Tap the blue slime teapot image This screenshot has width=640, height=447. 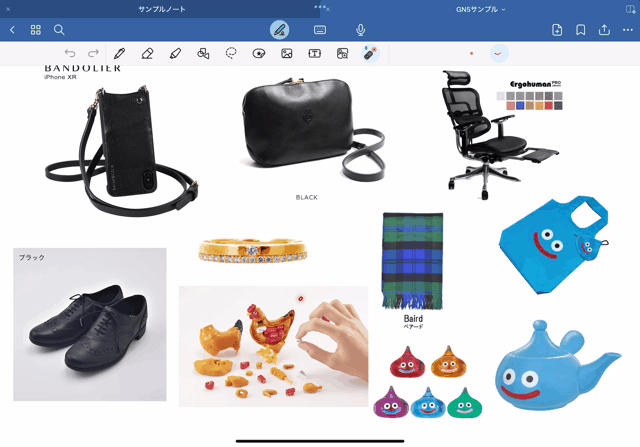[557, 365]
